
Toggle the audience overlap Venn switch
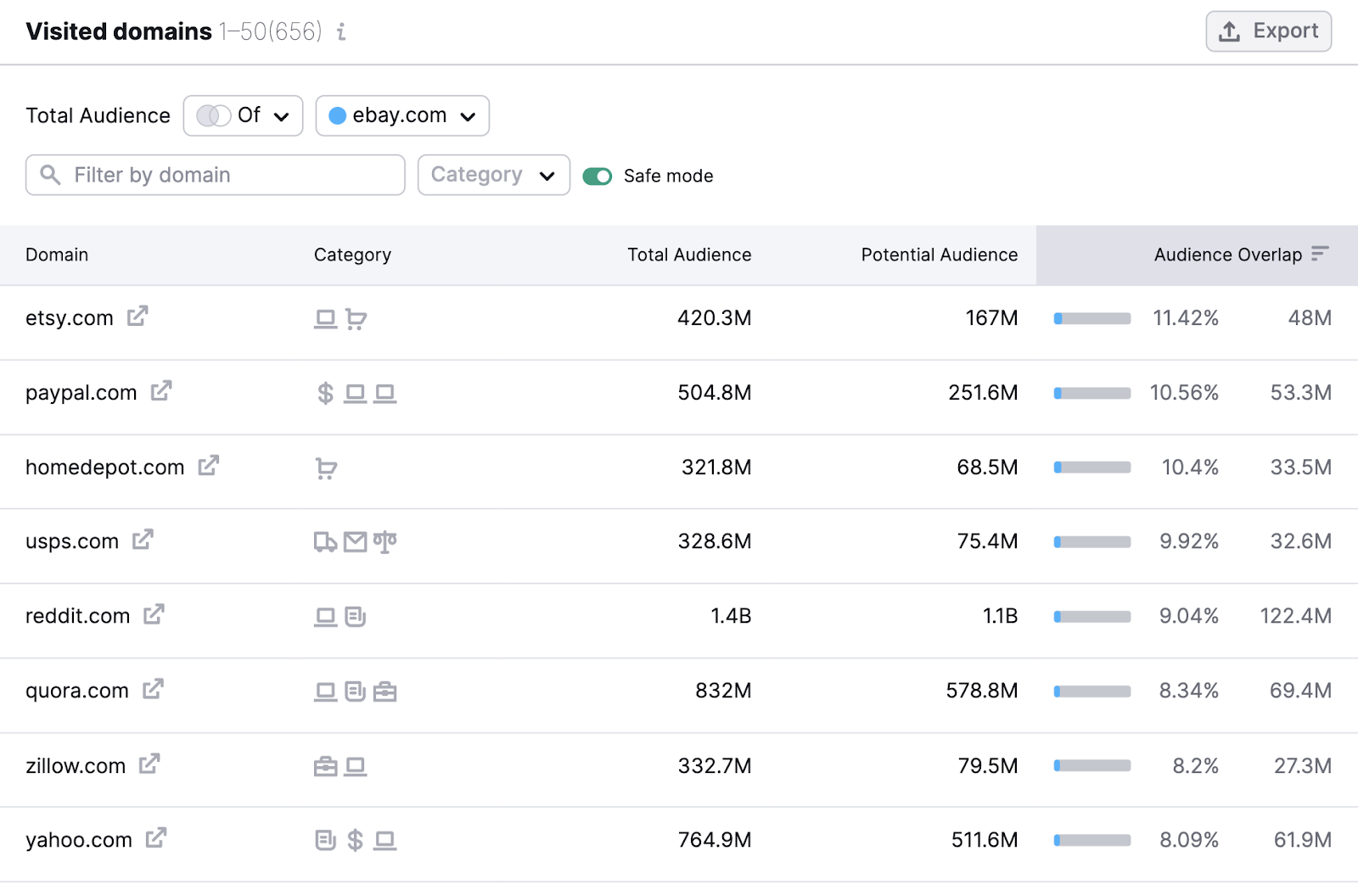click(x=212, y=115)
